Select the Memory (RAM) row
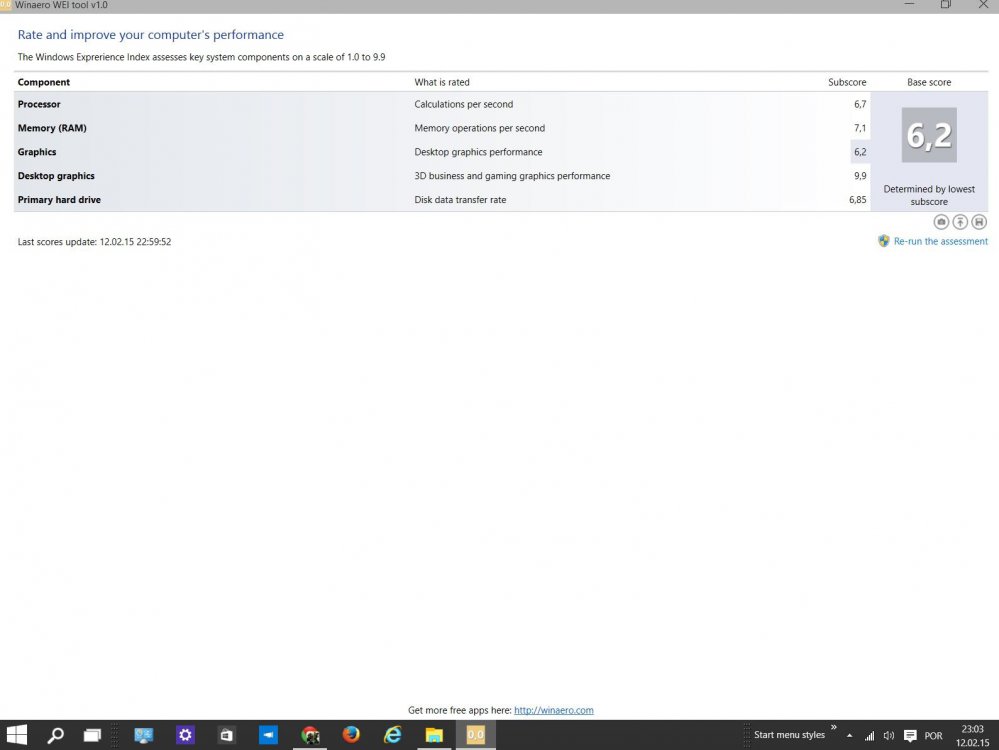The image size is (999, 750). click(x=442, y=128)
